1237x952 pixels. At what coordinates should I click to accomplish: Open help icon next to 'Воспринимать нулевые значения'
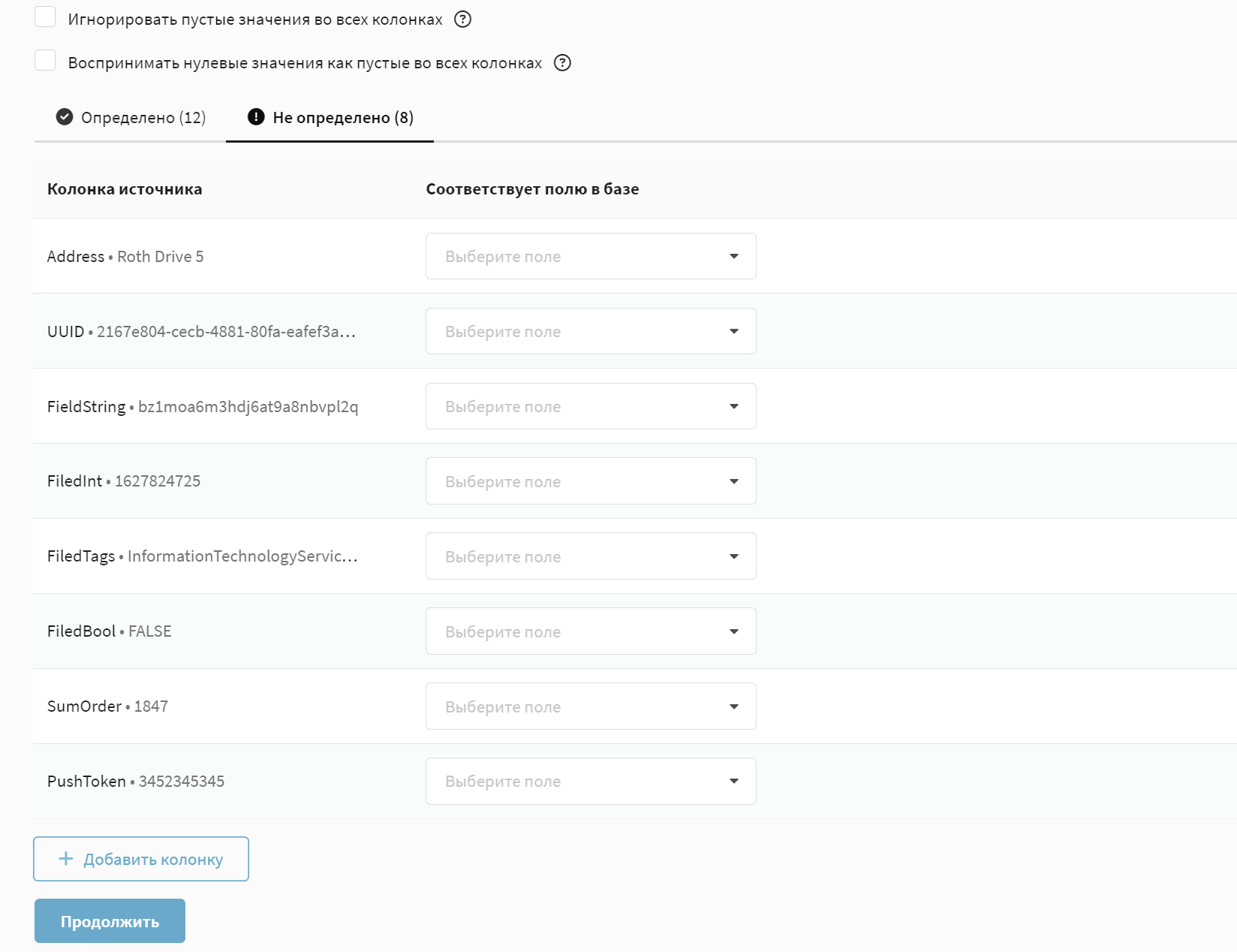click(x=562, y=63)
